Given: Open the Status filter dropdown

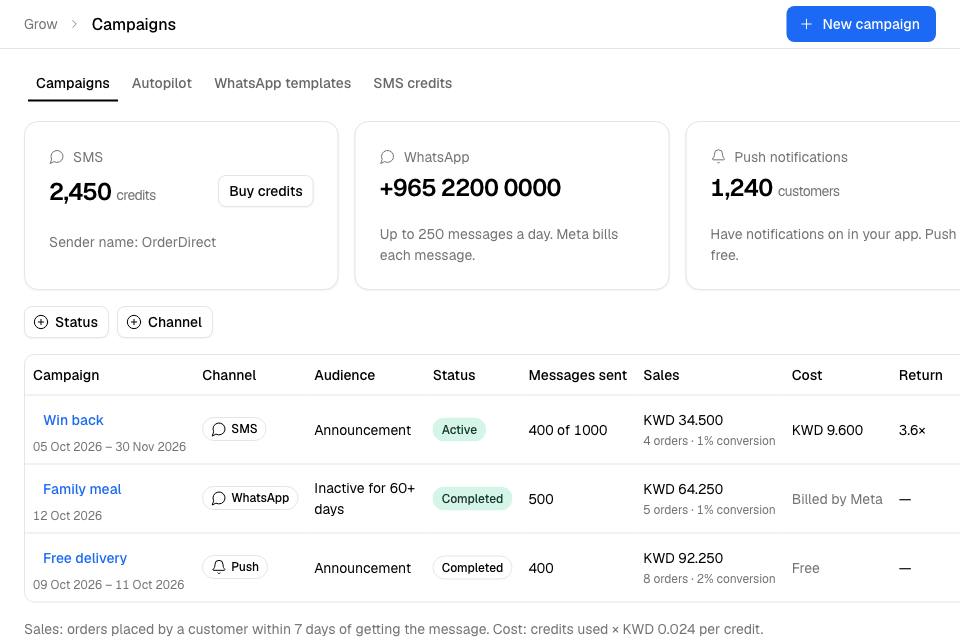Looking at the screenshot, I should (66, 322).
